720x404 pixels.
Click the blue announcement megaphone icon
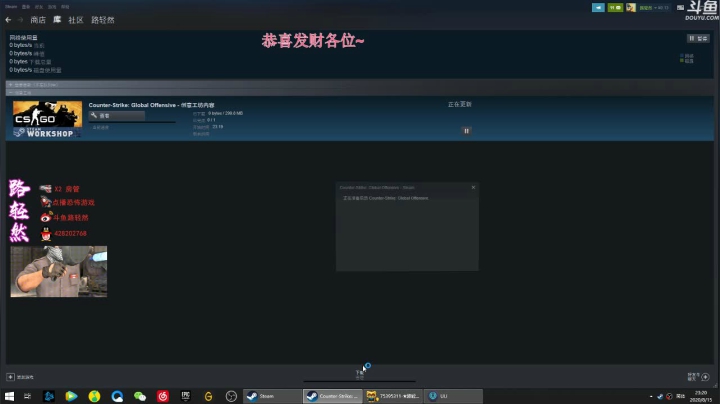598,7
